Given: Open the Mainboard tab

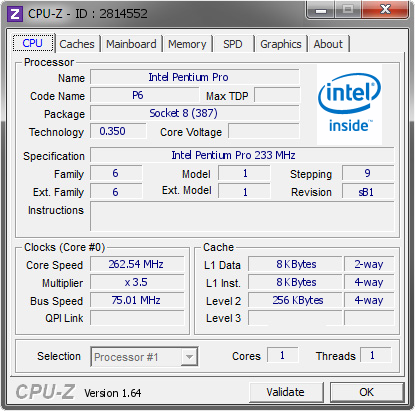Looking at the screenshot, I should click(131, 44).
